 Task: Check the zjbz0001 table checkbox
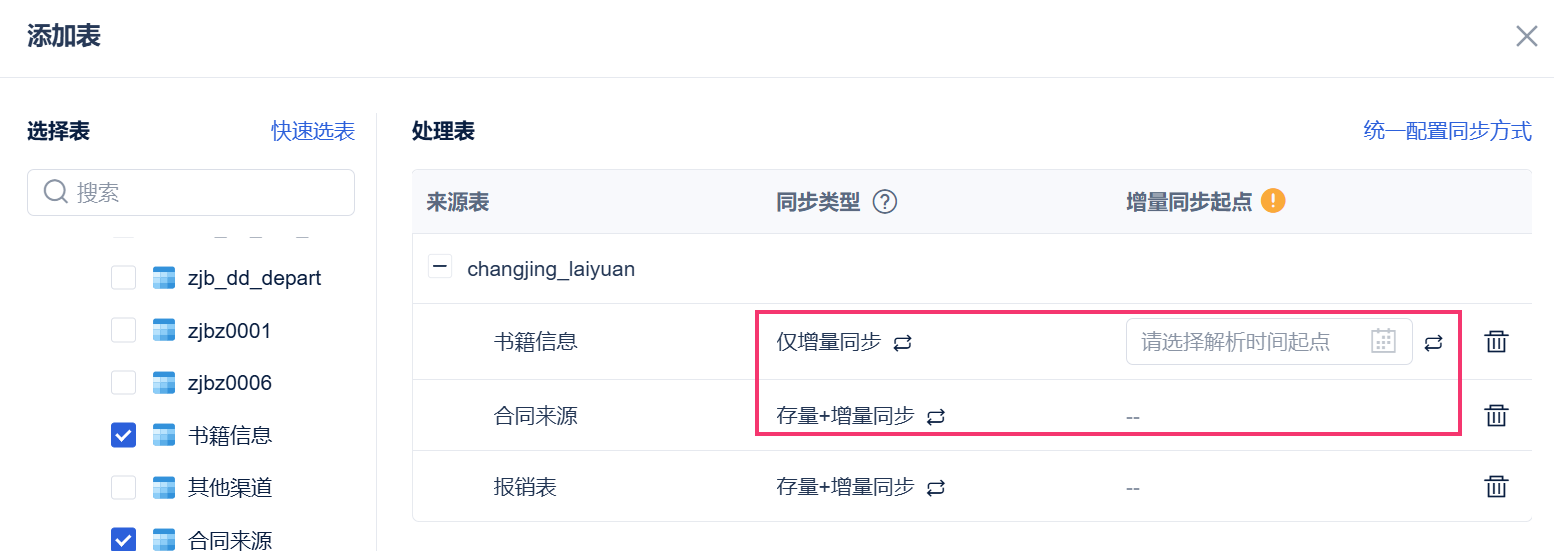(x=123, y=330)
